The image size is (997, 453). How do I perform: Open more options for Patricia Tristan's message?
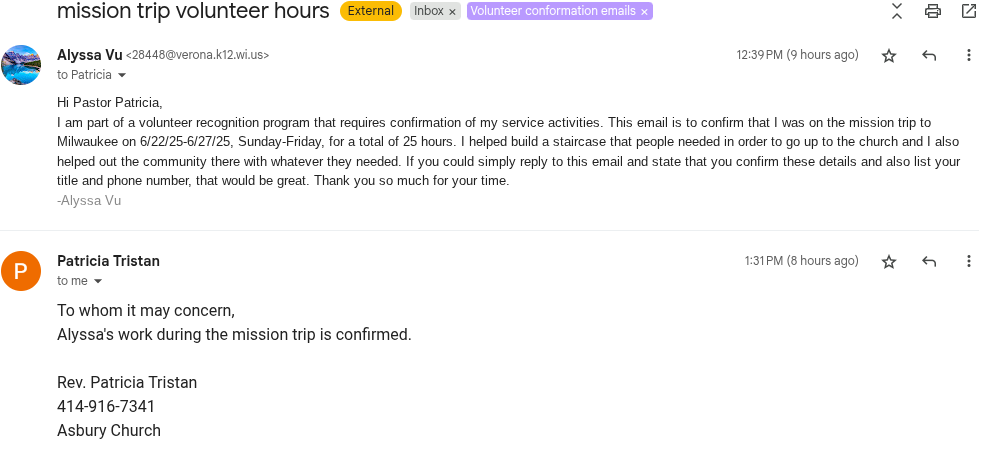[968, 261]
